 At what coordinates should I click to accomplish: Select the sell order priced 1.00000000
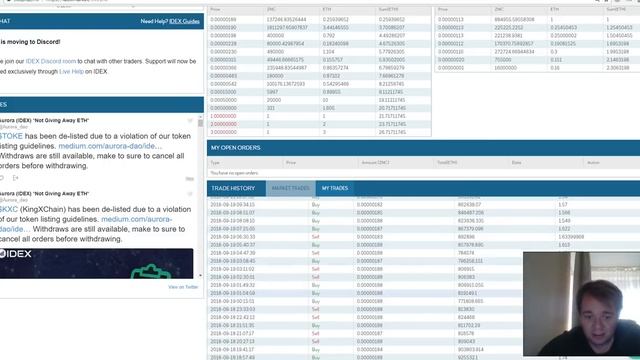[319, 116]
